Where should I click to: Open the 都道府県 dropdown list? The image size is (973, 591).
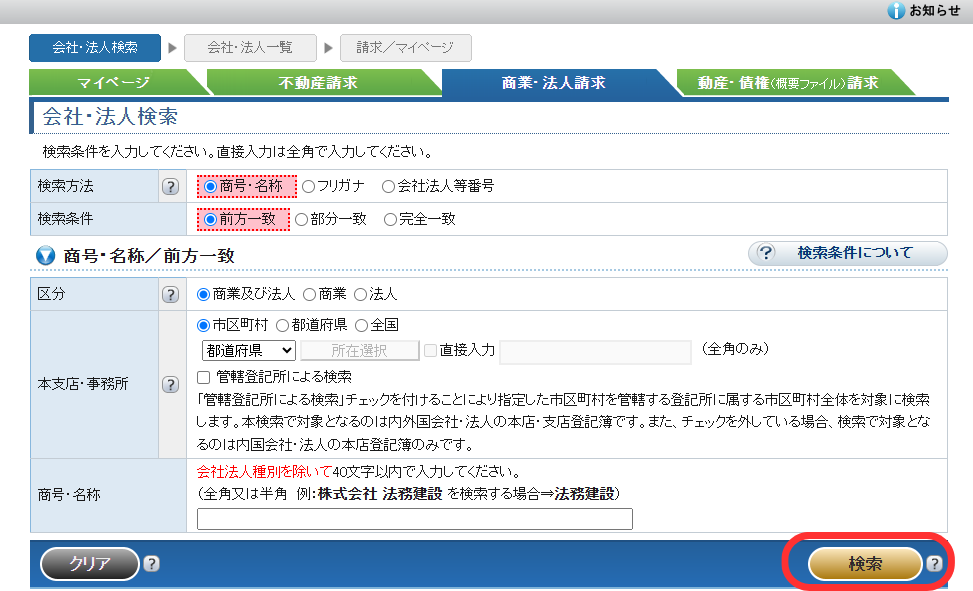(x=248, y=350)
